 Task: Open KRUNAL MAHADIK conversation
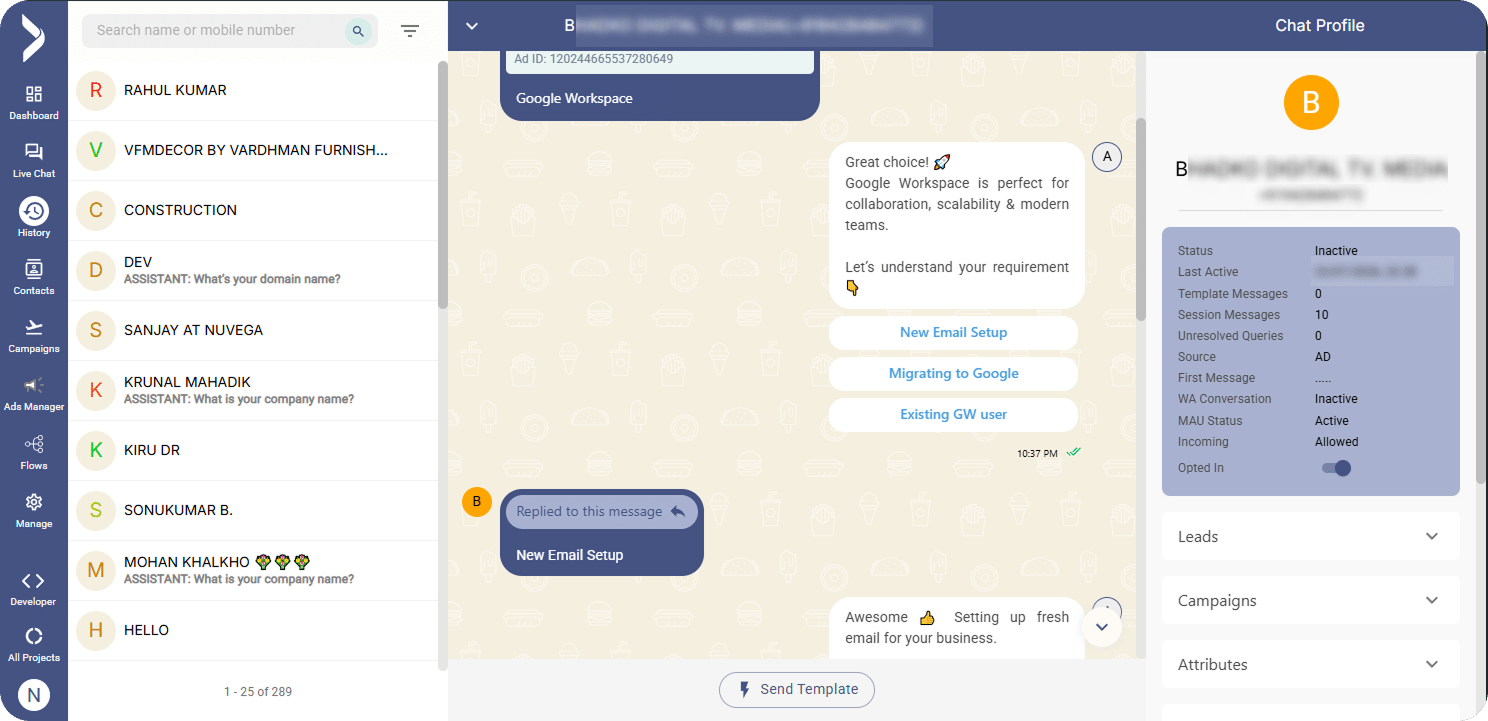click(253, 391)
